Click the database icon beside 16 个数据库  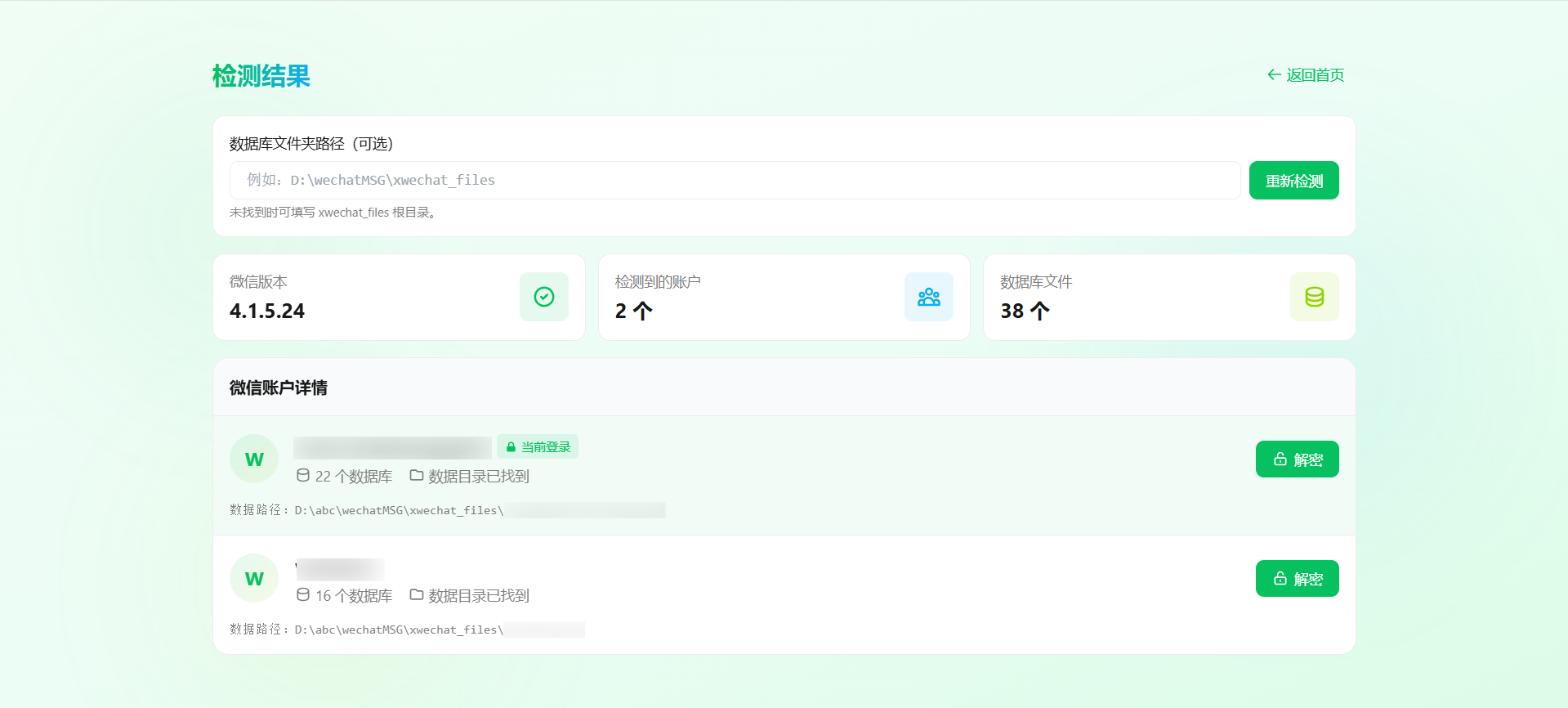[303, 595]
